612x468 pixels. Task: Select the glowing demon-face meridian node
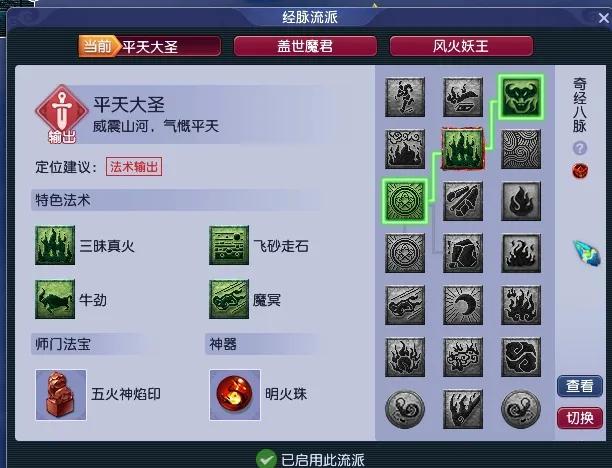[521, 97]
